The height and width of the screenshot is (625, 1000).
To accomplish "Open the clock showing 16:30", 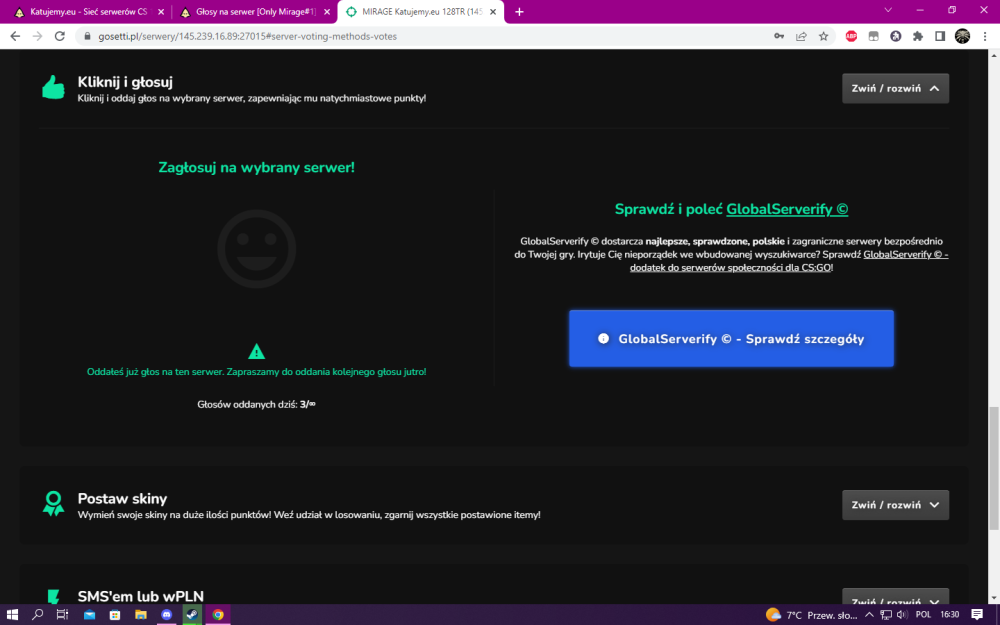I will pyautogui.click(x=950, y=615).
